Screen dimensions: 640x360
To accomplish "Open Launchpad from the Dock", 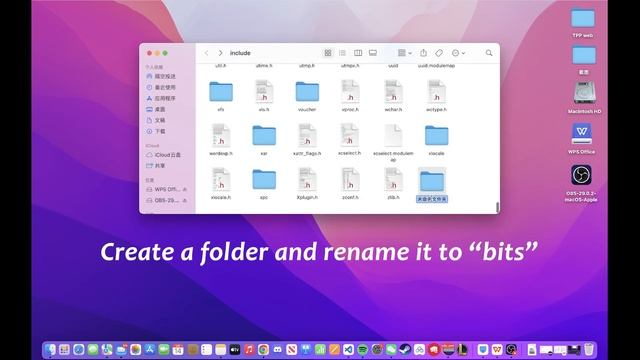I will click(x=64, y=349).
